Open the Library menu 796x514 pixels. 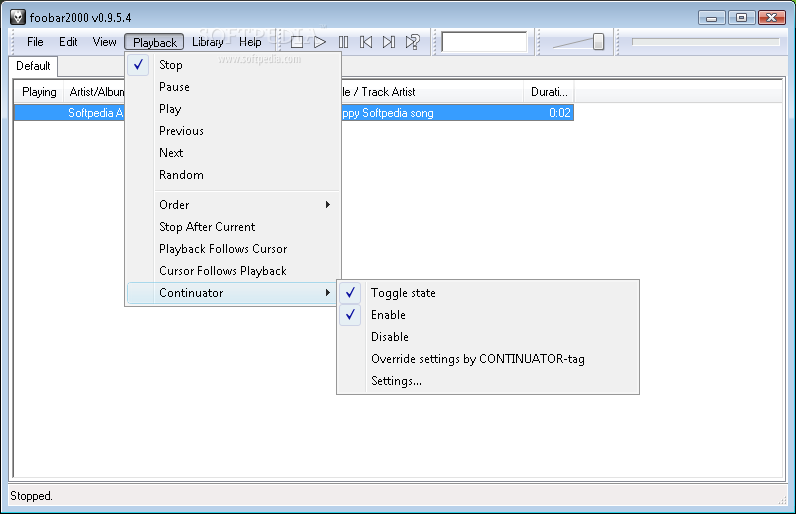point(208,42)
